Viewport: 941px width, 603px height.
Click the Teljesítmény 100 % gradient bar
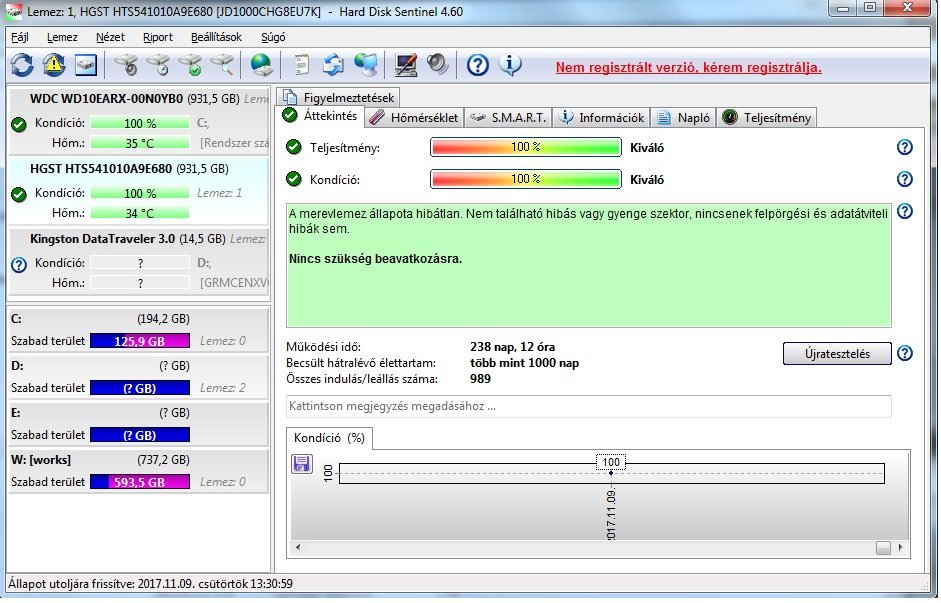(526, 147)
